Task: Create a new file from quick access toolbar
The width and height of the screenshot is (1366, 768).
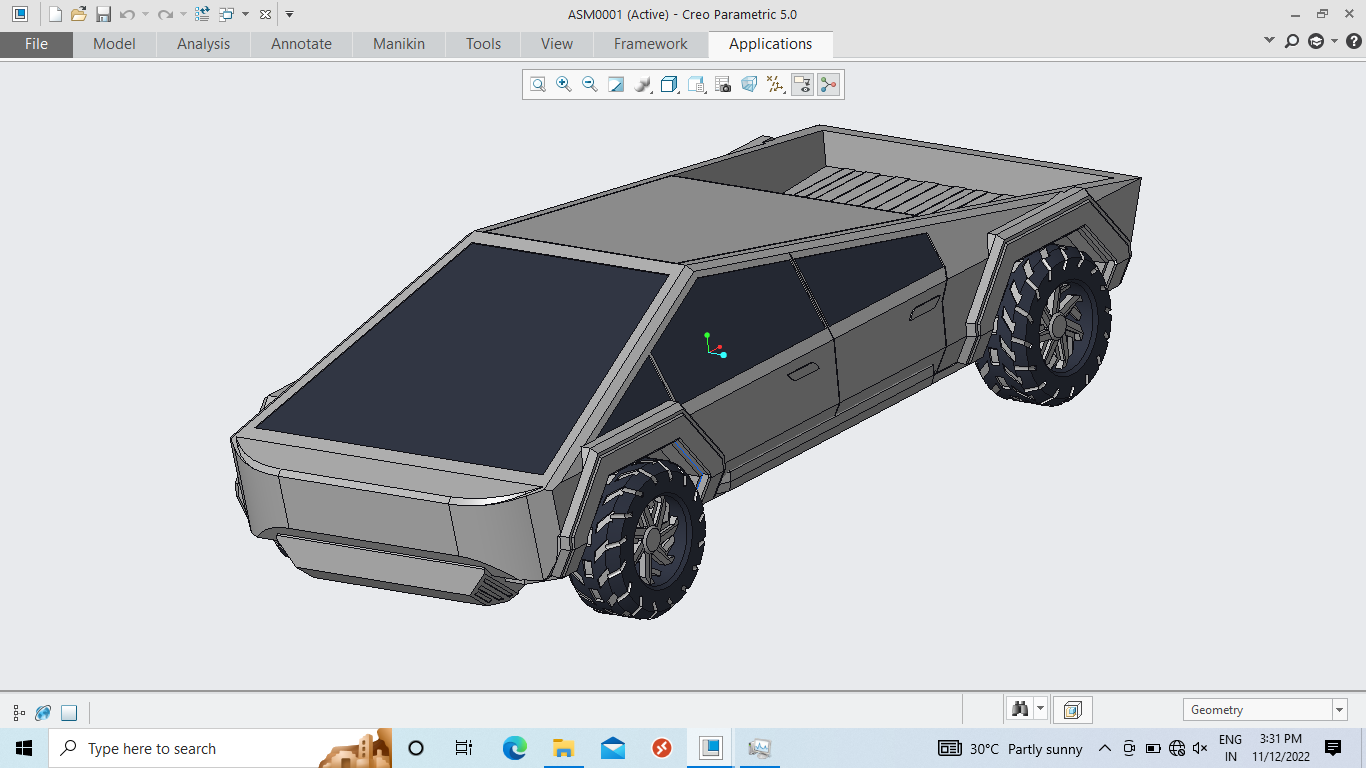Action: click(55, 14)
